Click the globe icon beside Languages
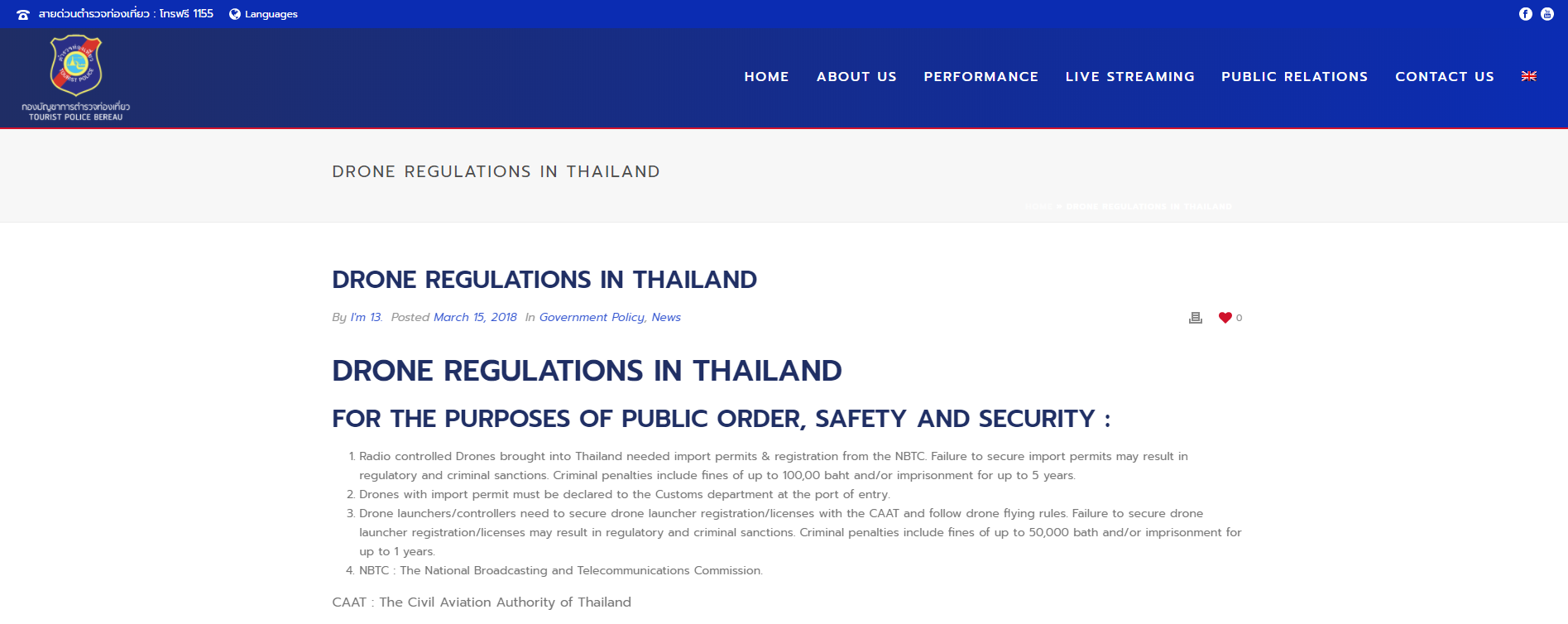The height and width of the screenshot is (624, 1568). [235, 14]
